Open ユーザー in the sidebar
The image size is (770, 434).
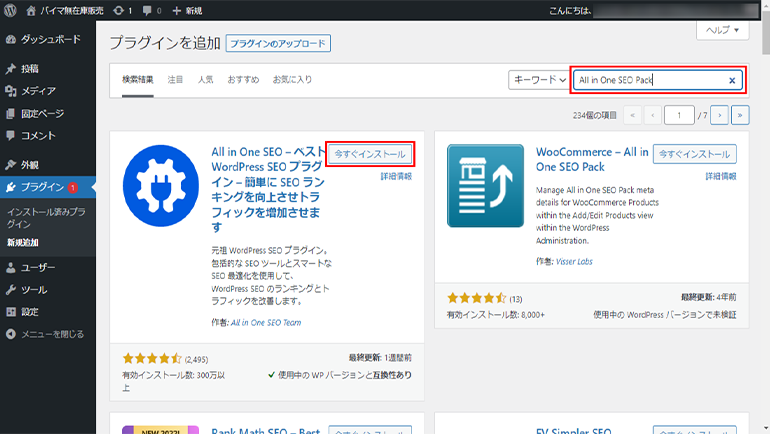coord(48,268)
